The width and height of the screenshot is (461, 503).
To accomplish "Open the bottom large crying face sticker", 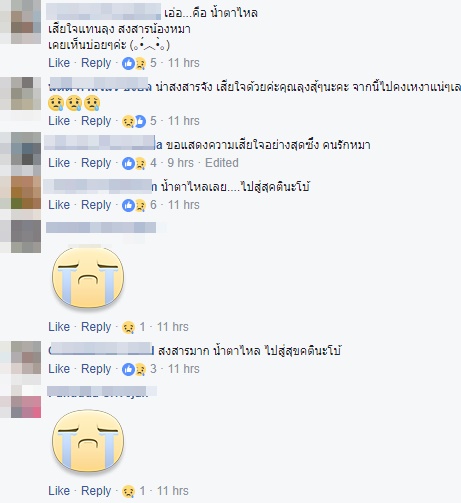I will [88, 440].
